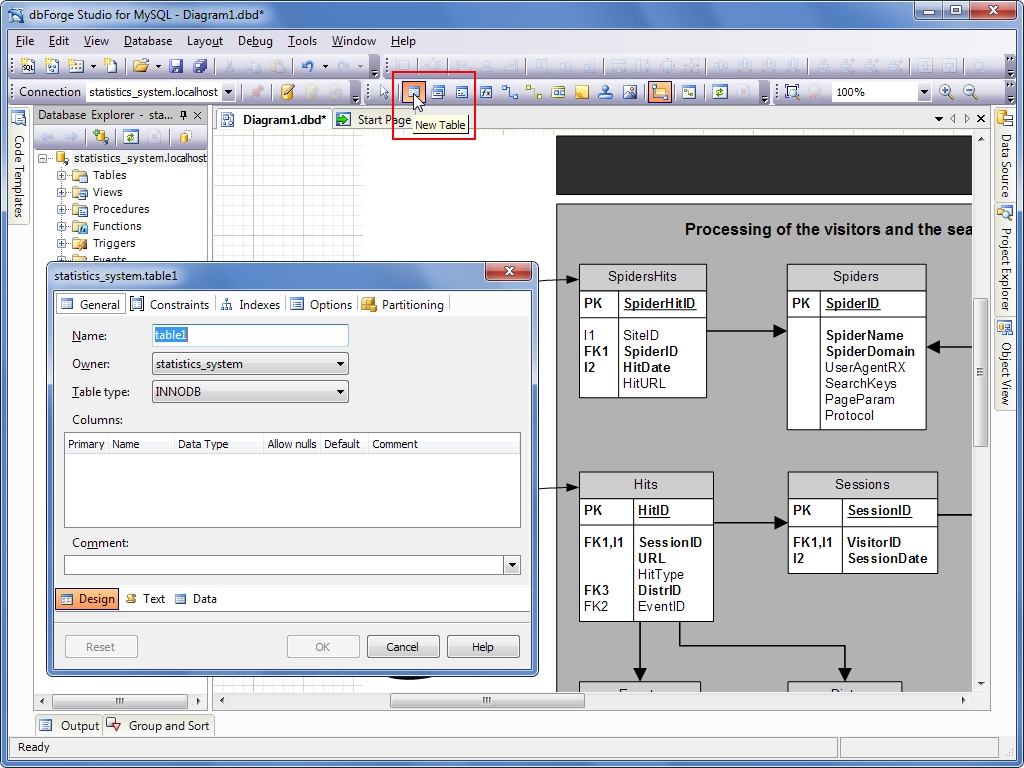Expand the Functions tree node
Viewport: 1024px width, 768px height.
(61, 226)
